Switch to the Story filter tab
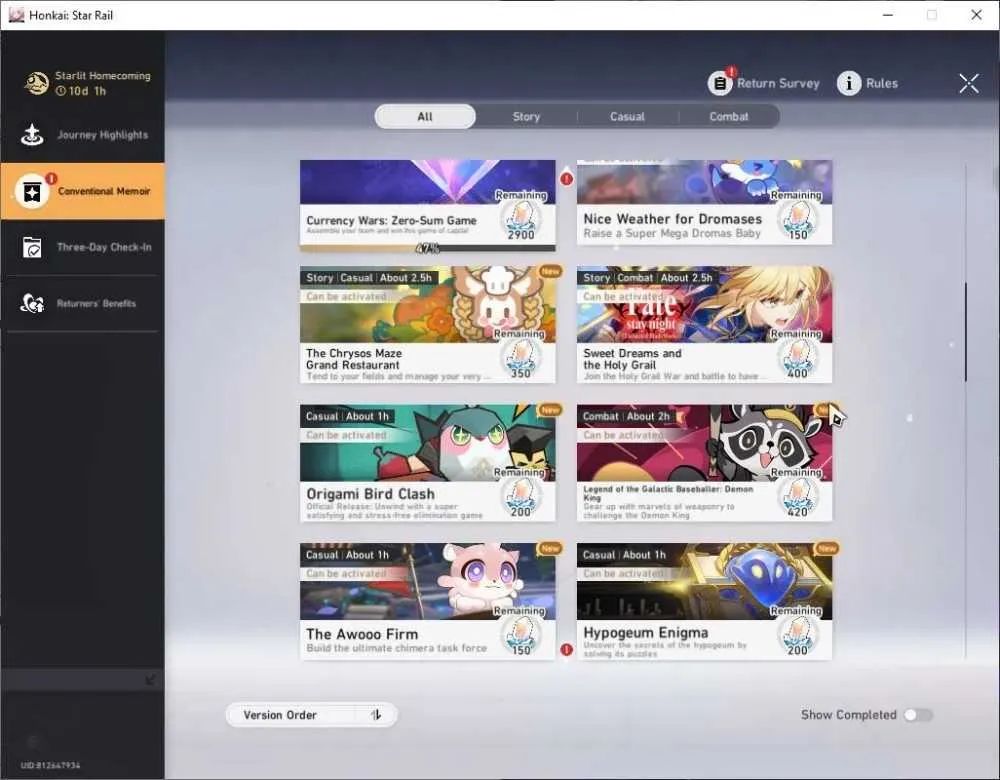 tap(526, 117)
